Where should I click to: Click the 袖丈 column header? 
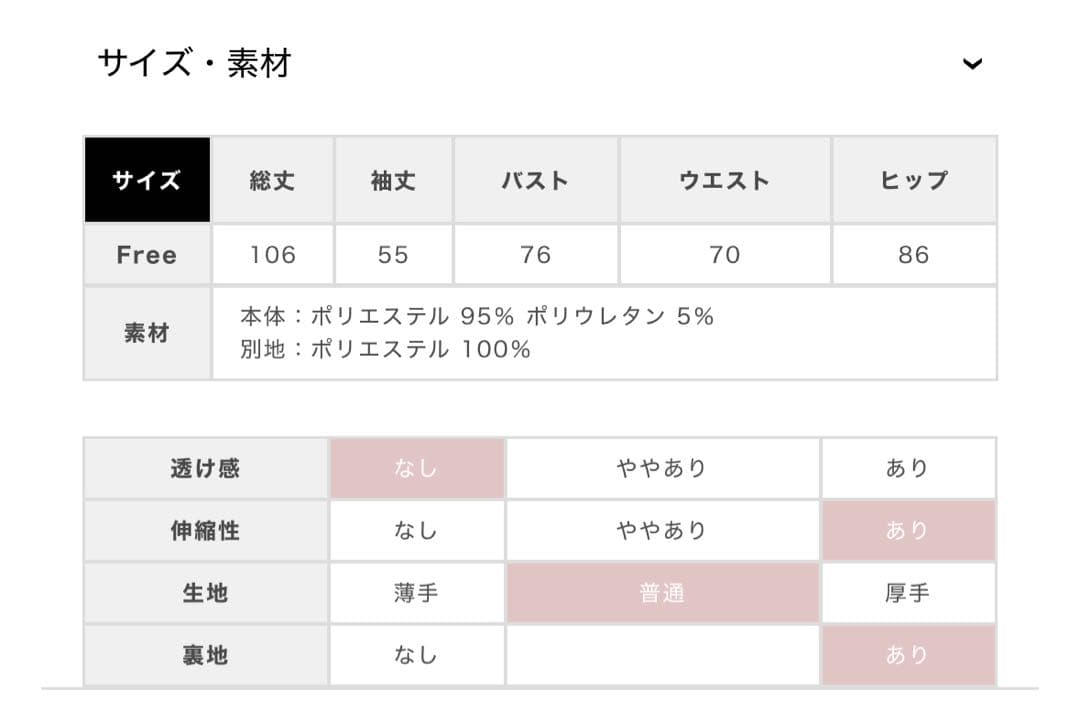[x=393, y=181]
